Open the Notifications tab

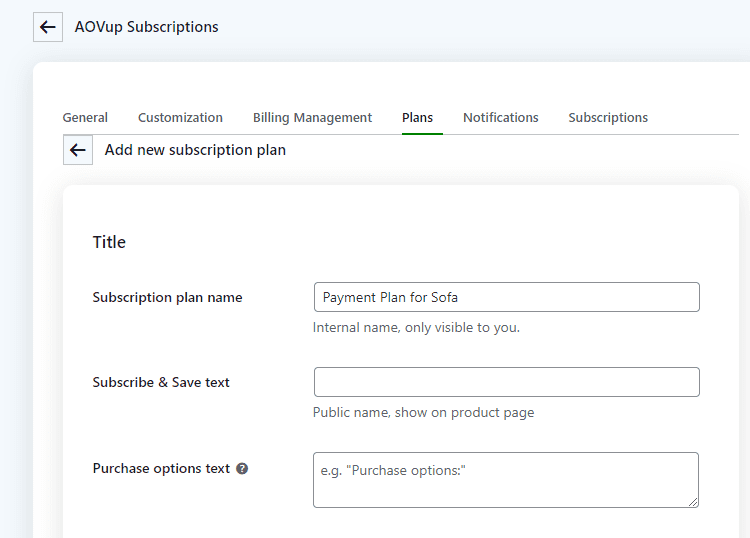(501, 118)
